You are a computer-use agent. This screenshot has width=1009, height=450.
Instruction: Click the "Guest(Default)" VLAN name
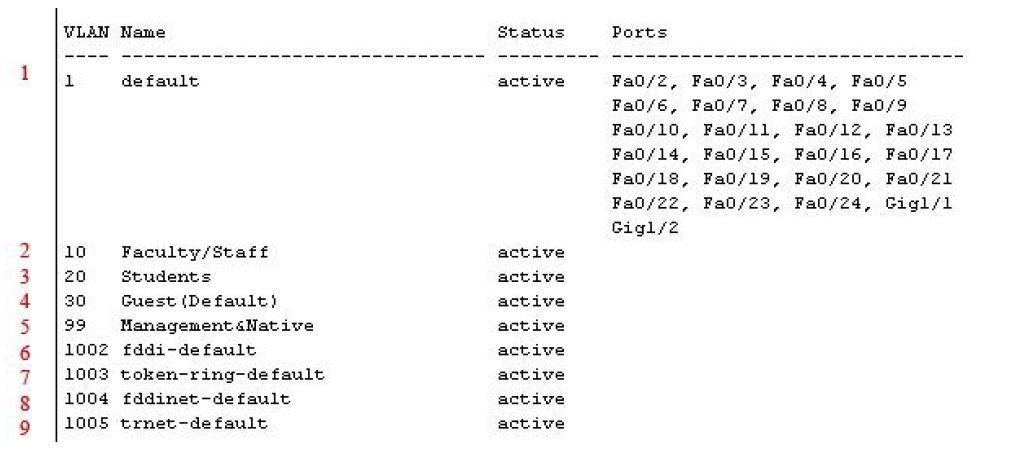[x=198, y=301]
